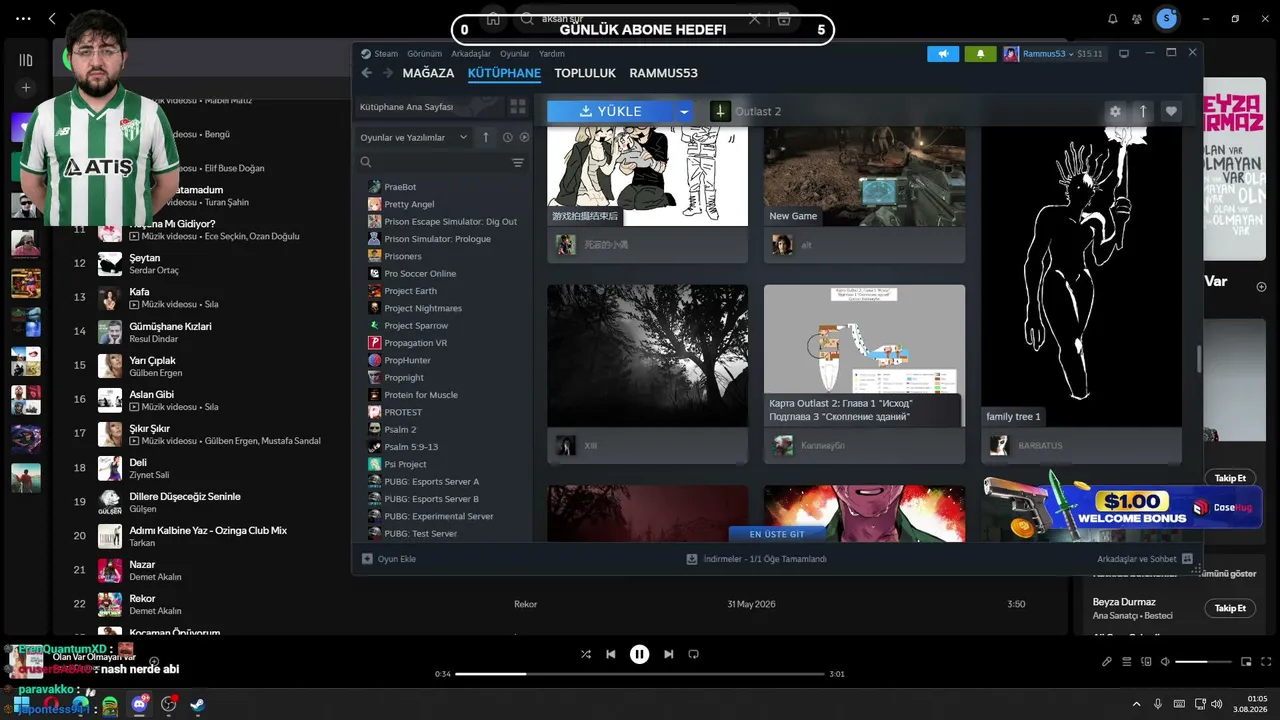Click EN ÜSTE GİT button
The width and height of the screenshot is (1280, 720).
(x=777, y=534)
